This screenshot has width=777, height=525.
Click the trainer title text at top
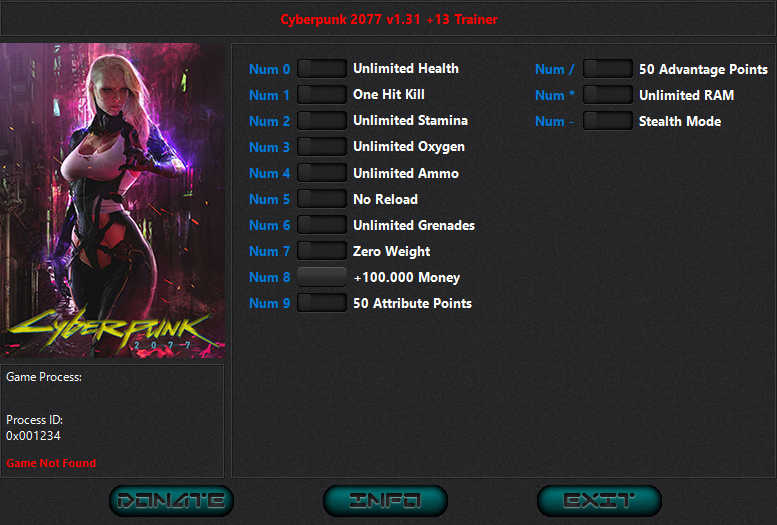(x=389, y=19)
